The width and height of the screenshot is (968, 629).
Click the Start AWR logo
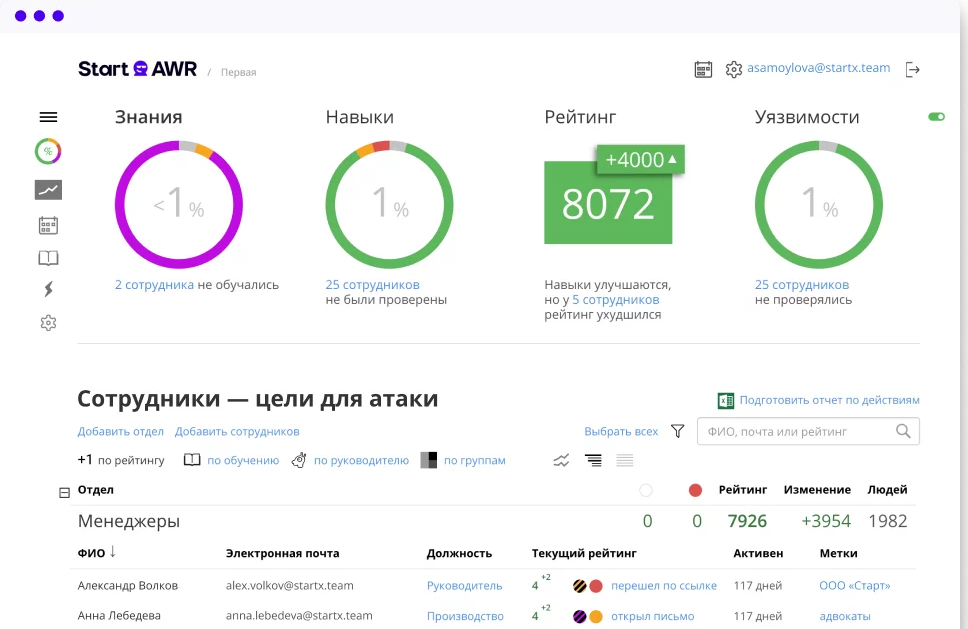tap(137, 69)
